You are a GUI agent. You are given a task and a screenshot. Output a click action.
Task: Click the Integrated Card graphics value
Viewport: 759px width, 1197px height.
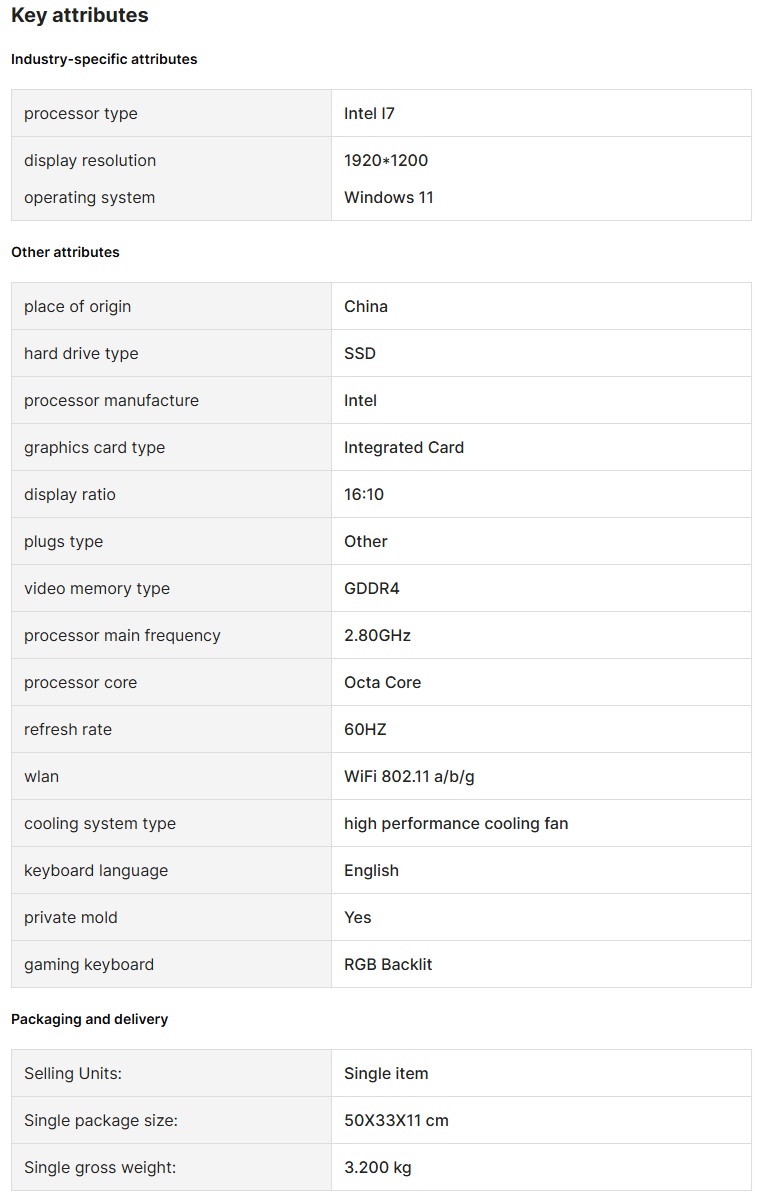pos(404,447)
